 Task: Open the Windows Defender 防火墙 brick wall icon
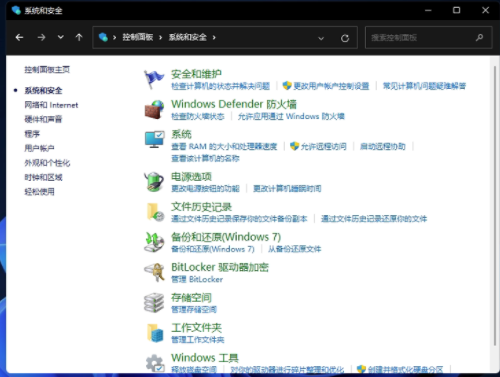(x=154, y=110)
